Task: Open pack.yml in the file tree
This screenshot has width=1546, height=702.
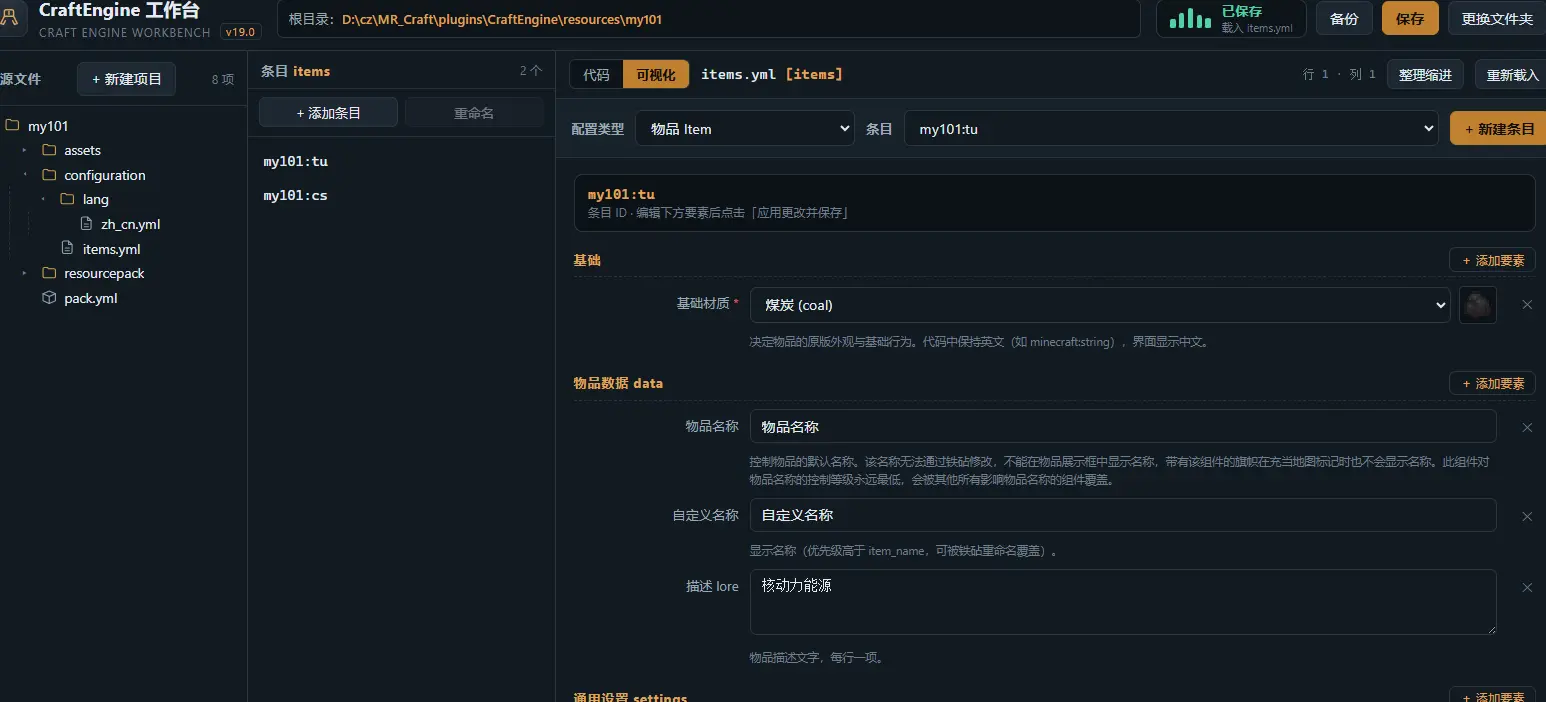Action: 91,298
